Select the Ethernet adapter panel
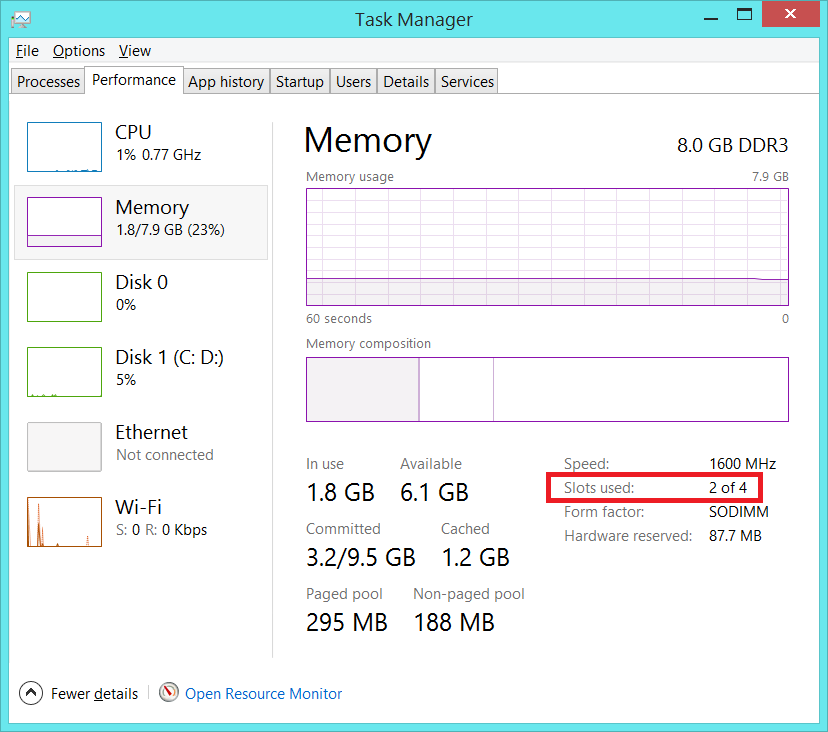 point(140,445)
